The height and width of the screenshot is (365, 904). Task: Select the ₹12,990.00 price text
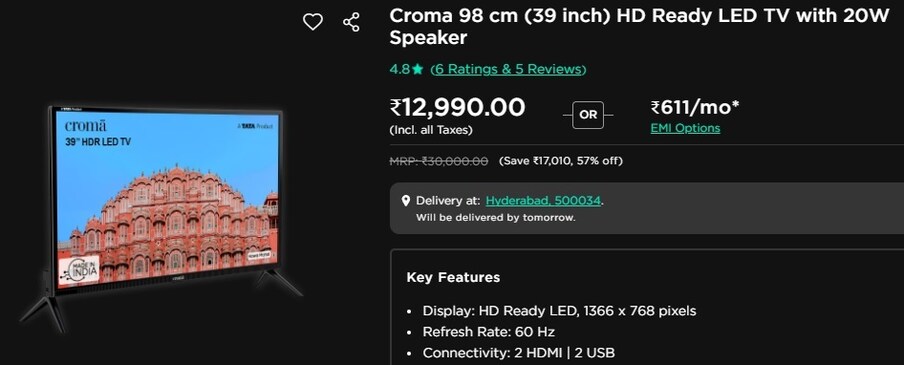(458, 107)
